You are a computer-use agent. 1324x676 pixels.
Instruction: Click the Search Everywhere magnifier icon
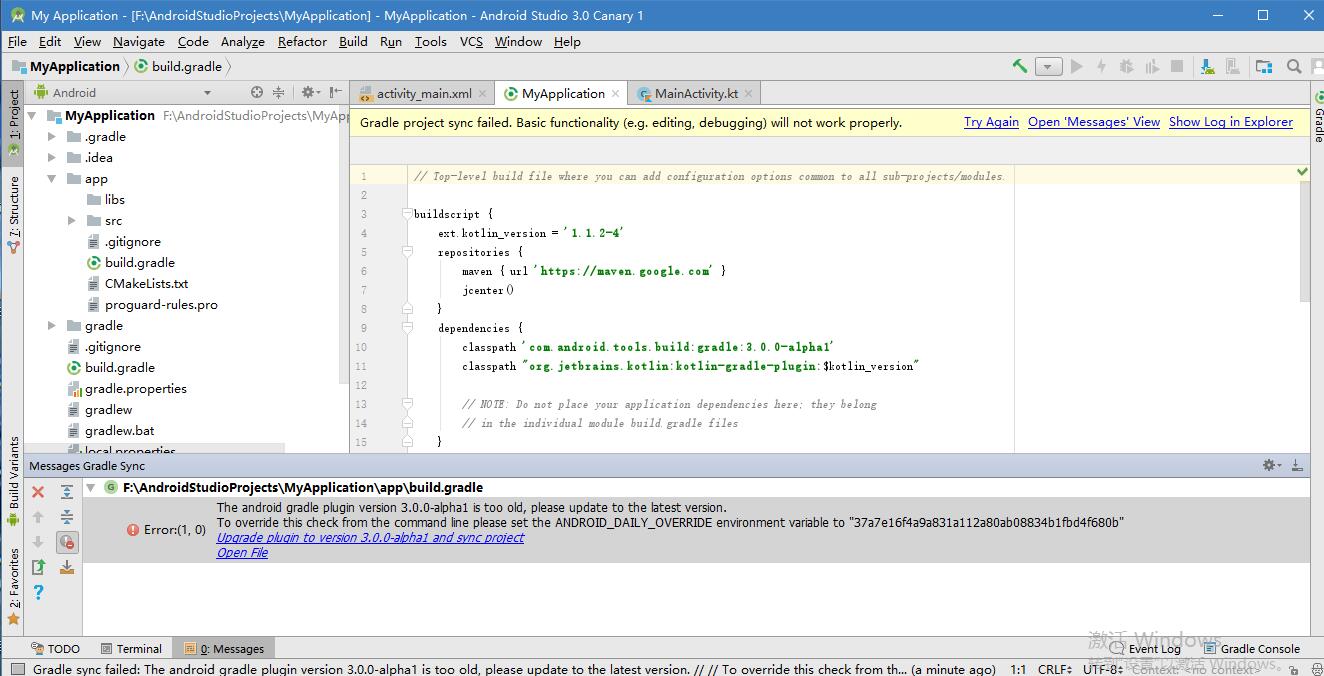(1294, 67)
